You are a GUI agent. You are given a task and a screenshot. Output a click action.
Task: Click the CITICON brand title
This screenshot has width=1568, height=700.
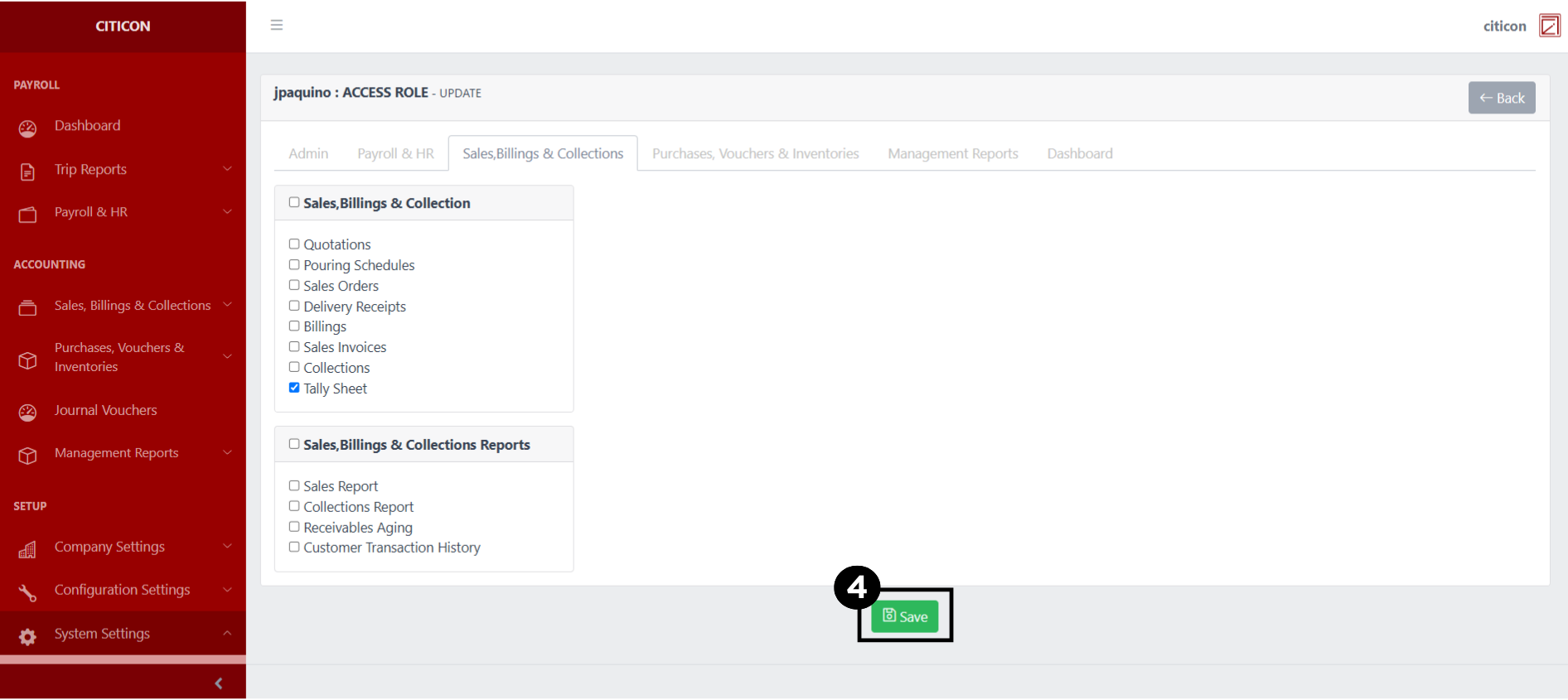point(123,26)
